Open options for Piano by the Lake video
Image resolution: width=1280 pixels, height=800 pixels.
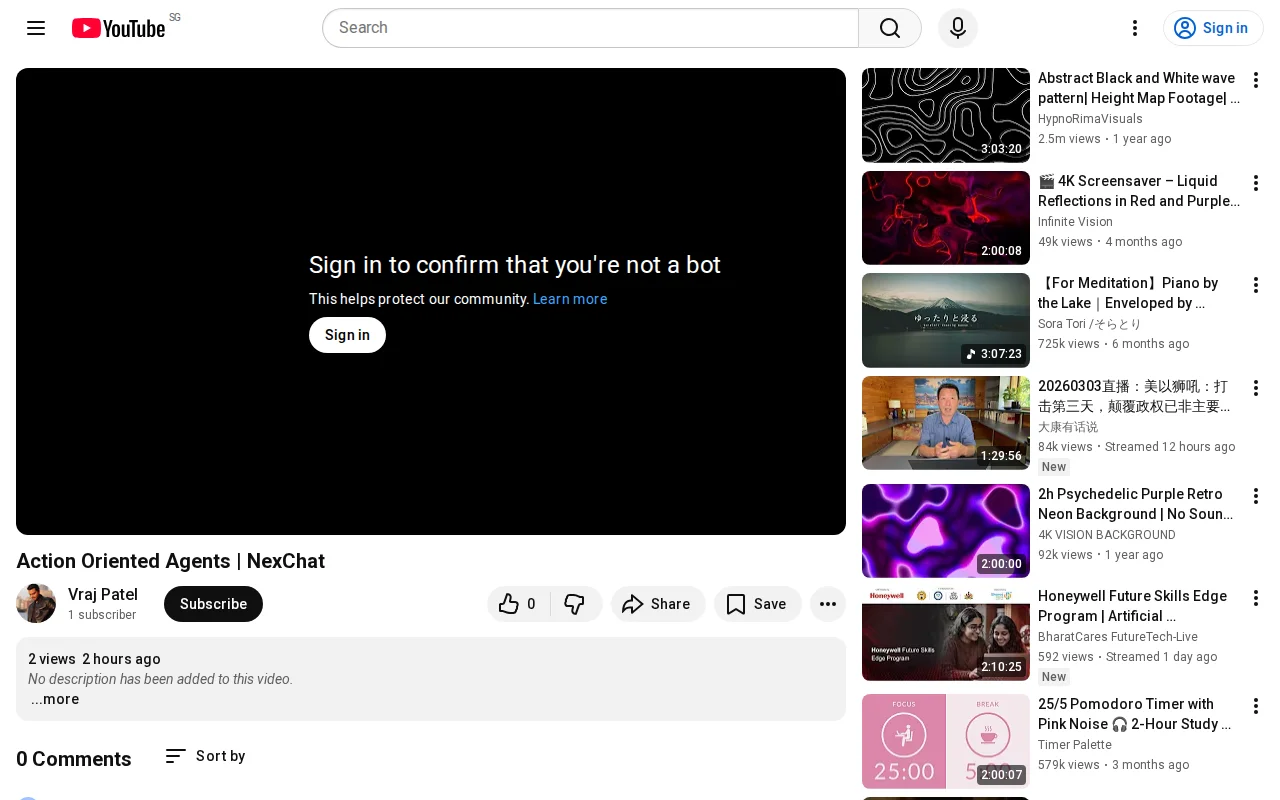click(1256, 285)
